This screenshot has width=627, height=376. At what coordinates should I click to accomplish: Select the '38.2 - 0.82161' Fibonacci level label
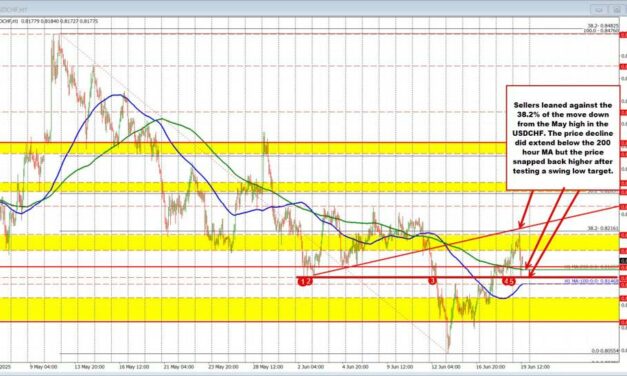pyautogui.click(x=603, y=228)
